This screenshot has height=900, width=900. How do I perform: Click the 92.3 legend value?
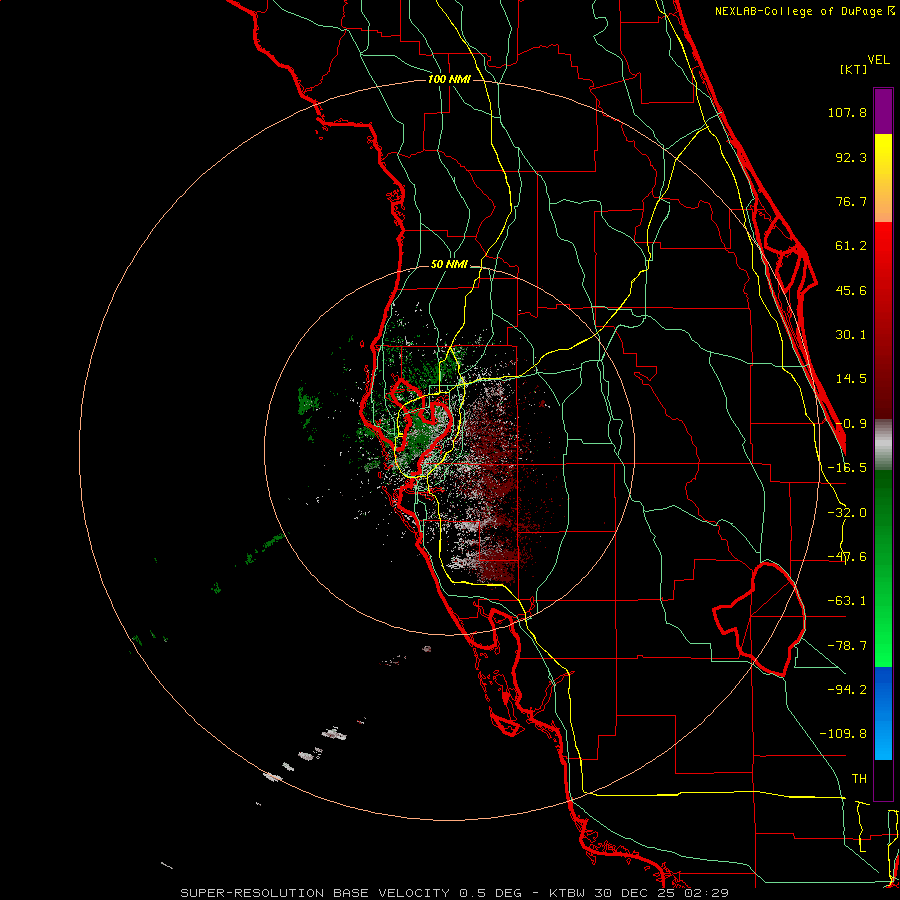[851, 157]
